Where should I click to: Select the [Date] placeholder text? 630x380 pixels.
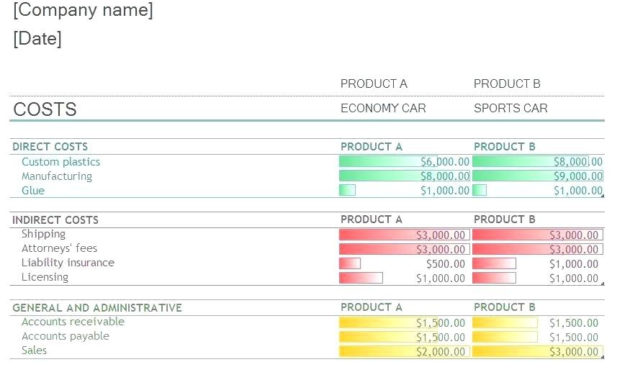click(37, 39)
